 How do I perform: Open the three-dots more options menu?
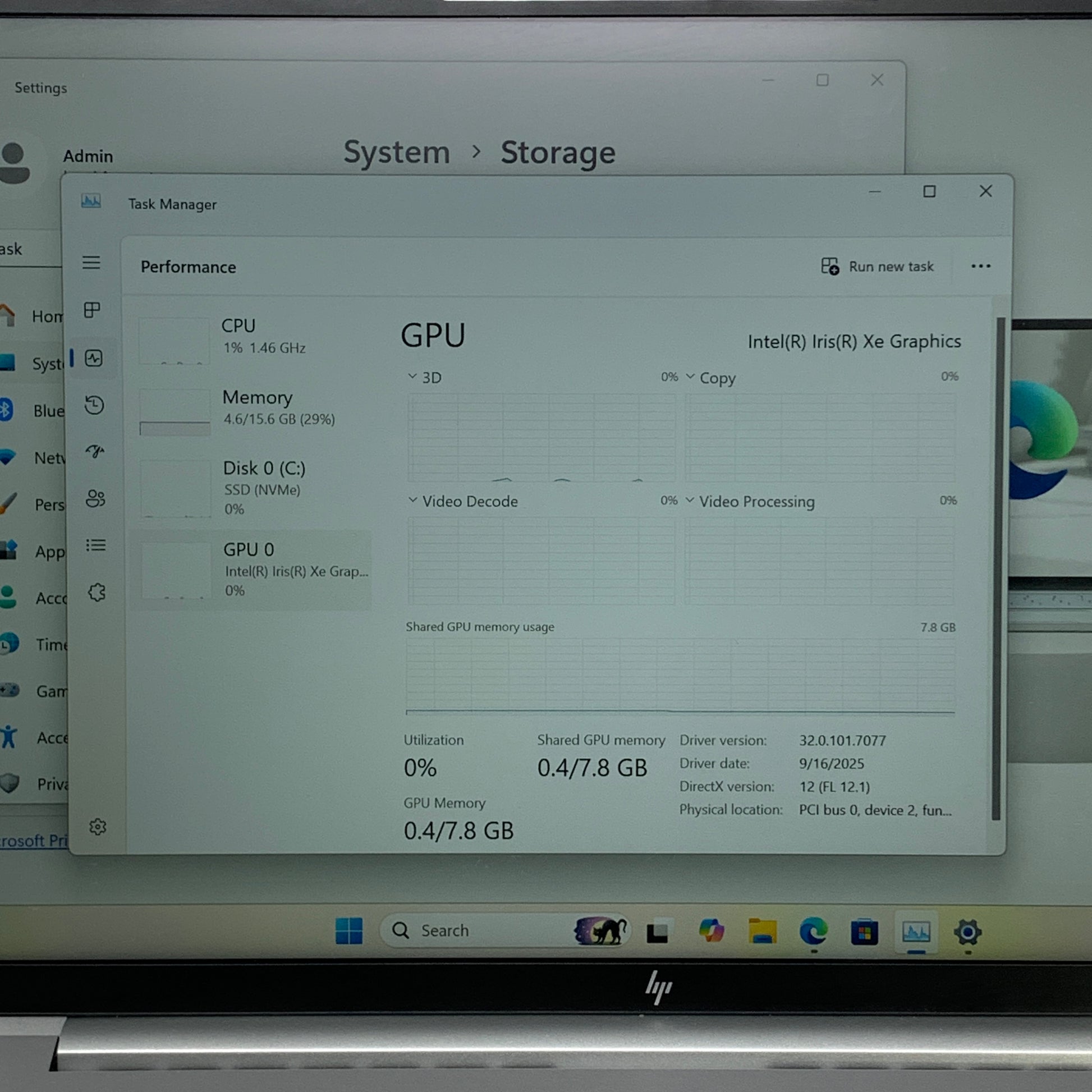coord(981,266)
